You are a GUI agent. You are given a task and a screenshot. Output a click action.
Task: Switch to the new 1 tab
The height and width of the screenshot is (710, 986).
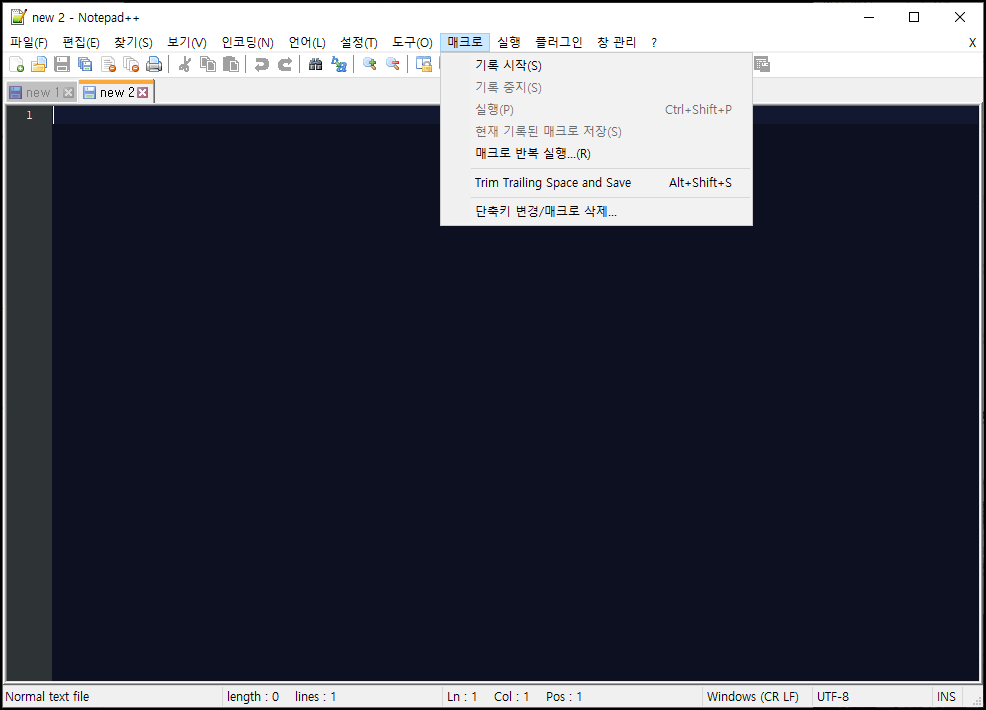click(42, 92)
